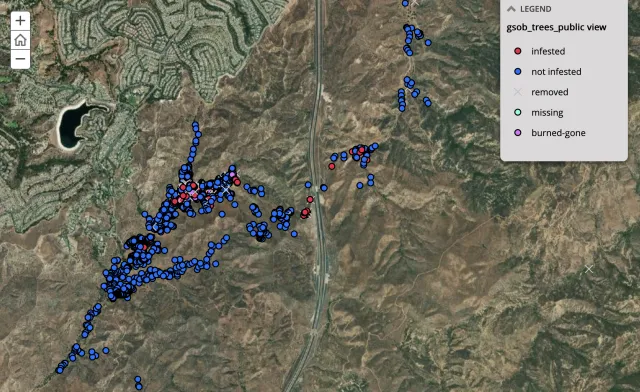Image resolution: width=640 pixels, height=392 pixels.
Task: Collapse the Legend panel chevron
Action: (511, 9)
